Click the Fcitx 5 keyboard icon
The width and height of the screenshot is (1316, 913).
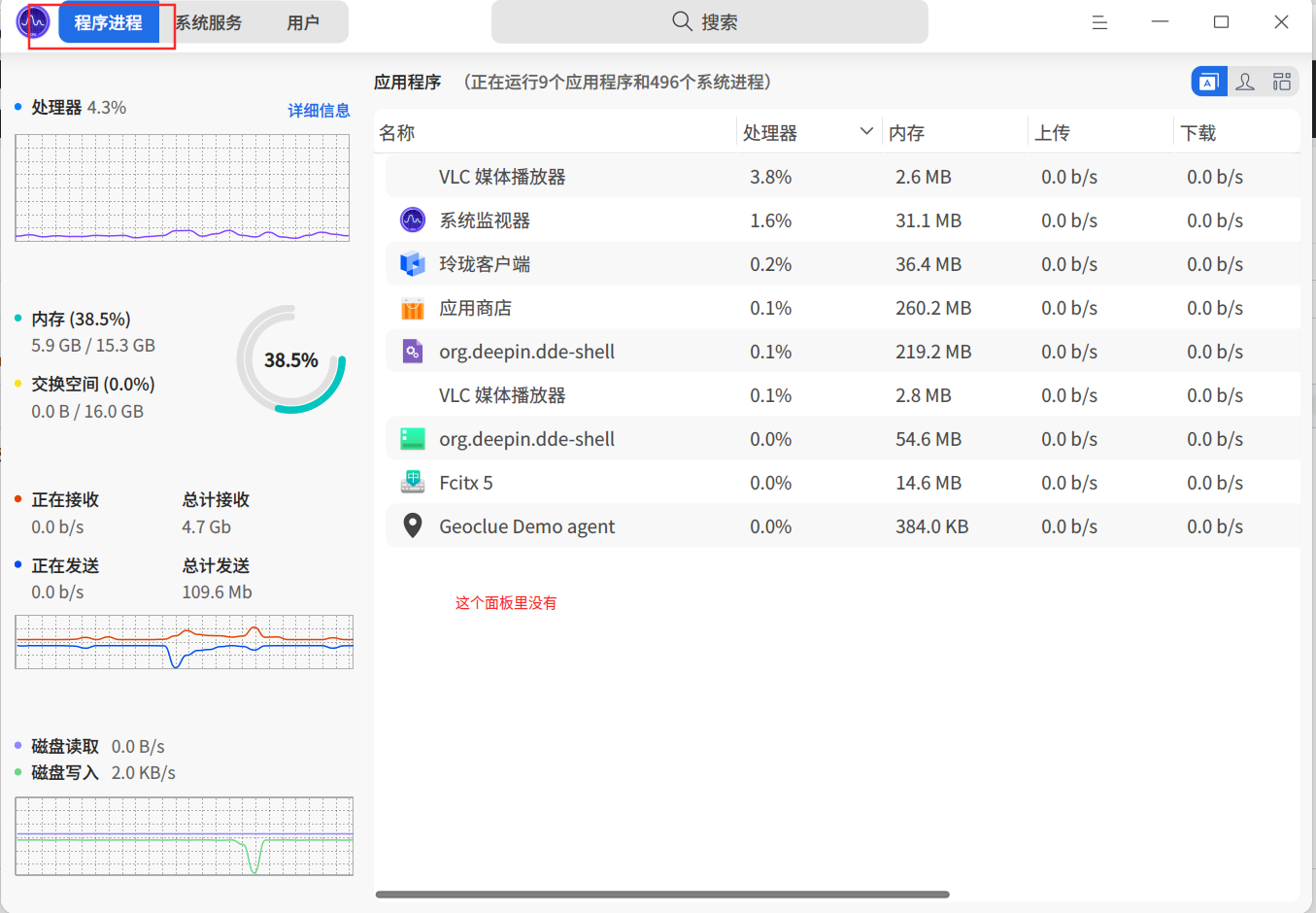(413, 483)
